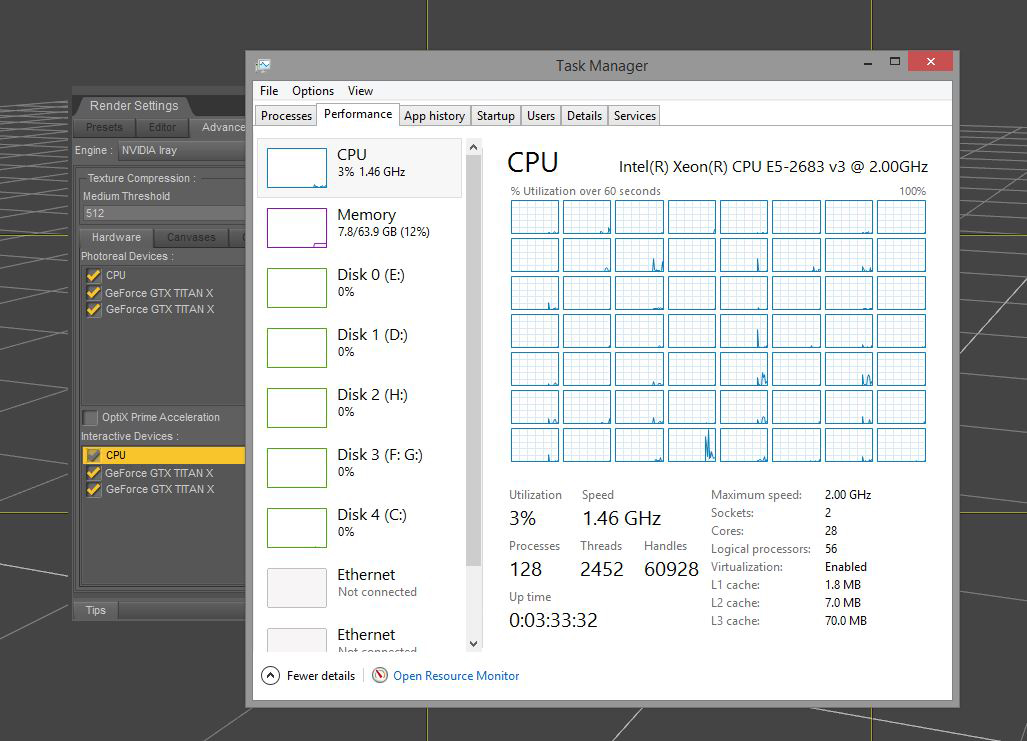Open the Engine NVIDIA Iray dropdown
This screenshot has height=741, width=1027.
click(x=180, y=150)
